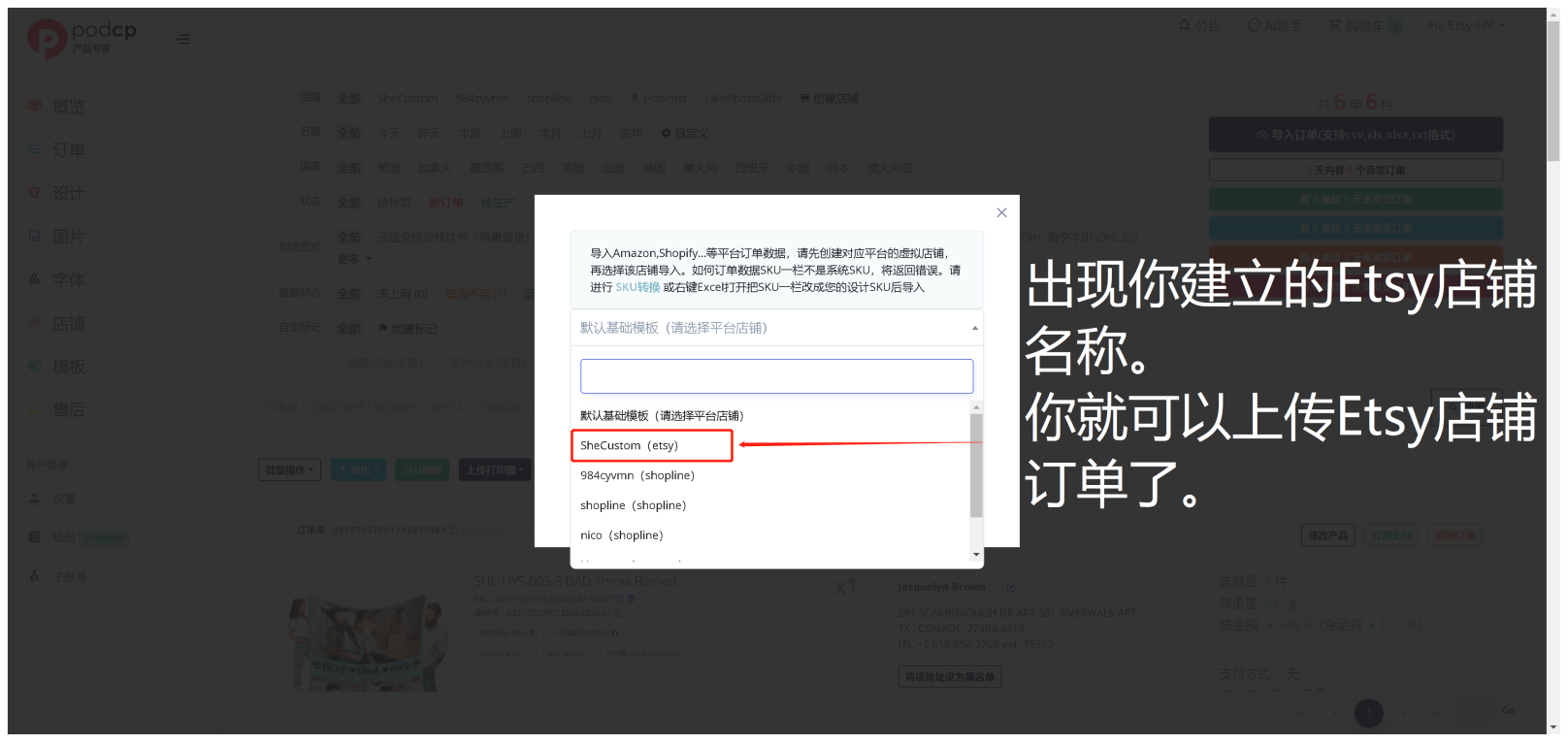The image size is (1568, 742).
Task: Click 将该地址设为黑名单 button
Action: [949, 677]
